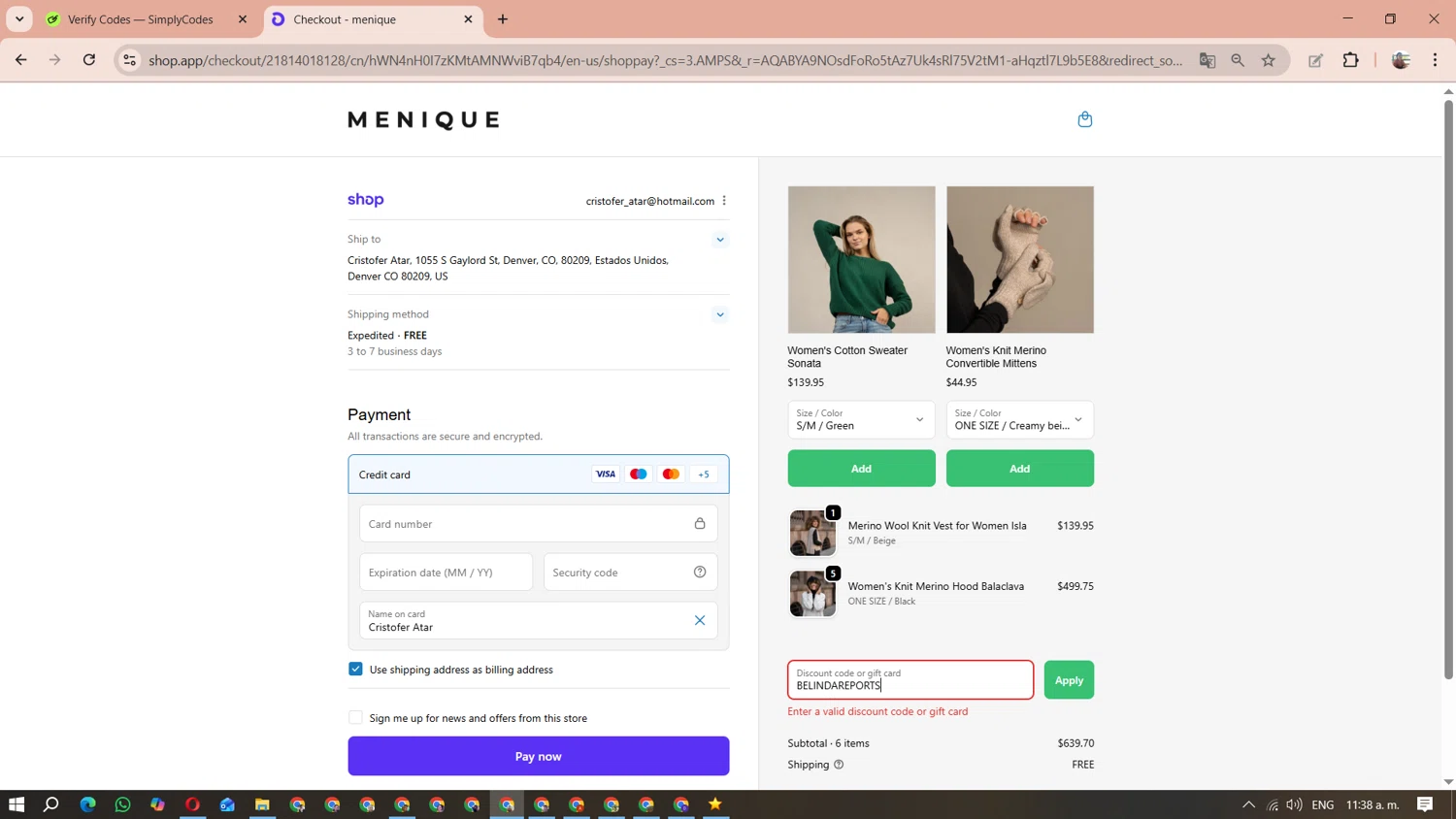
Task: Select the Credit card payment option
Action: tap(539, 475)
